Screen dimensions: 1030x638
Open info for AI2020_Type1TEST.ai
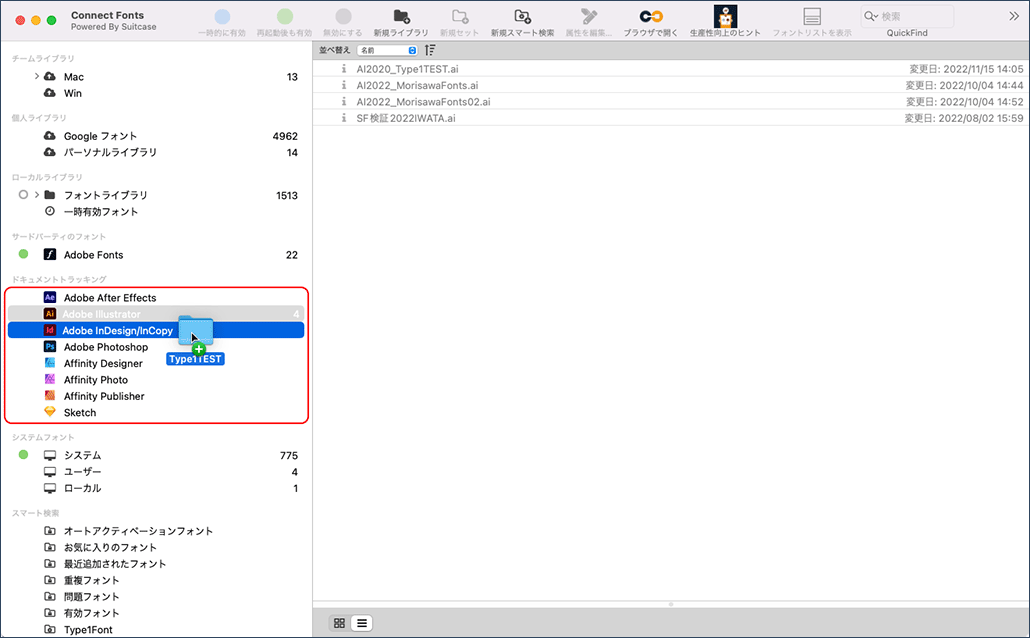point(344,69)
